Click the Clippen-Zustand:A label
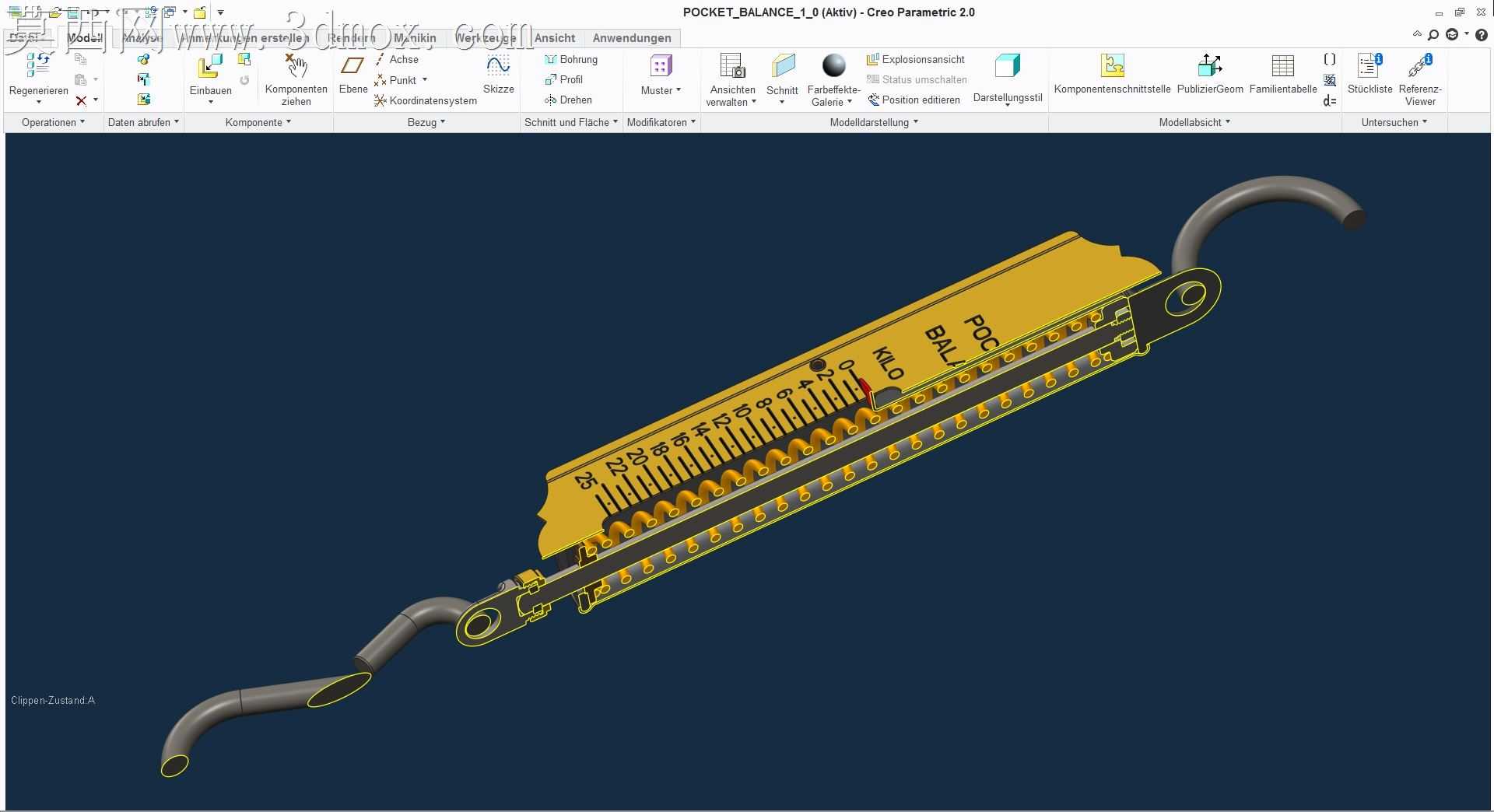This screenshot has width=1494, height=812. (x=53, y=701)
